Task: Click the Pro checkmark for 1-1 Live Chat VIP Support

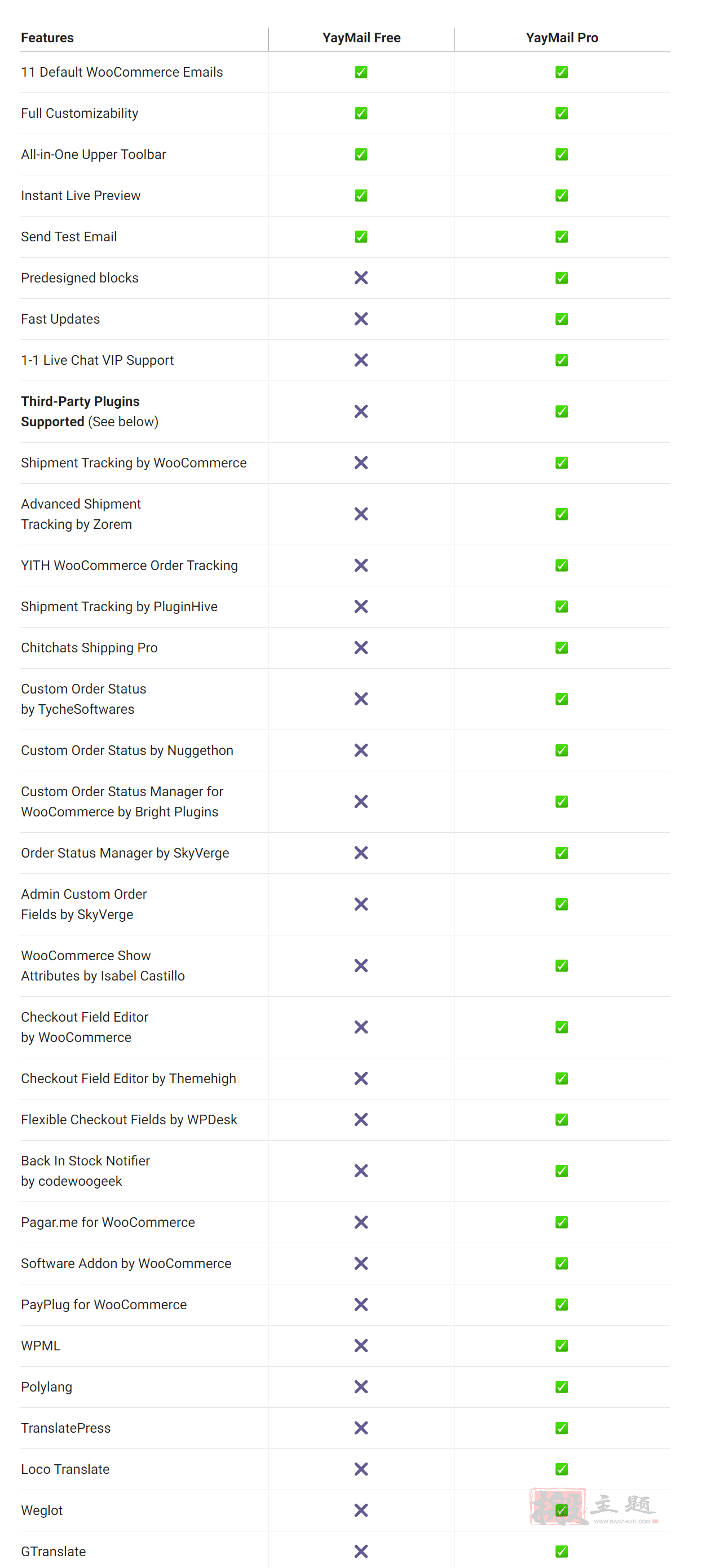Action: point(562,360)
